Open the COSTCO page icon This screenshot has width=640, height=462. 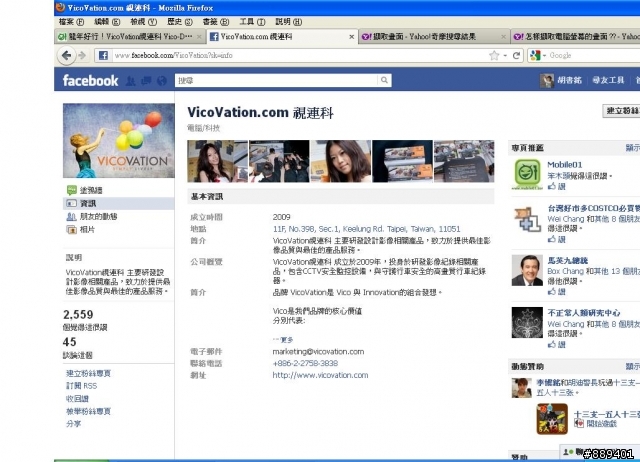click(527, 219)
